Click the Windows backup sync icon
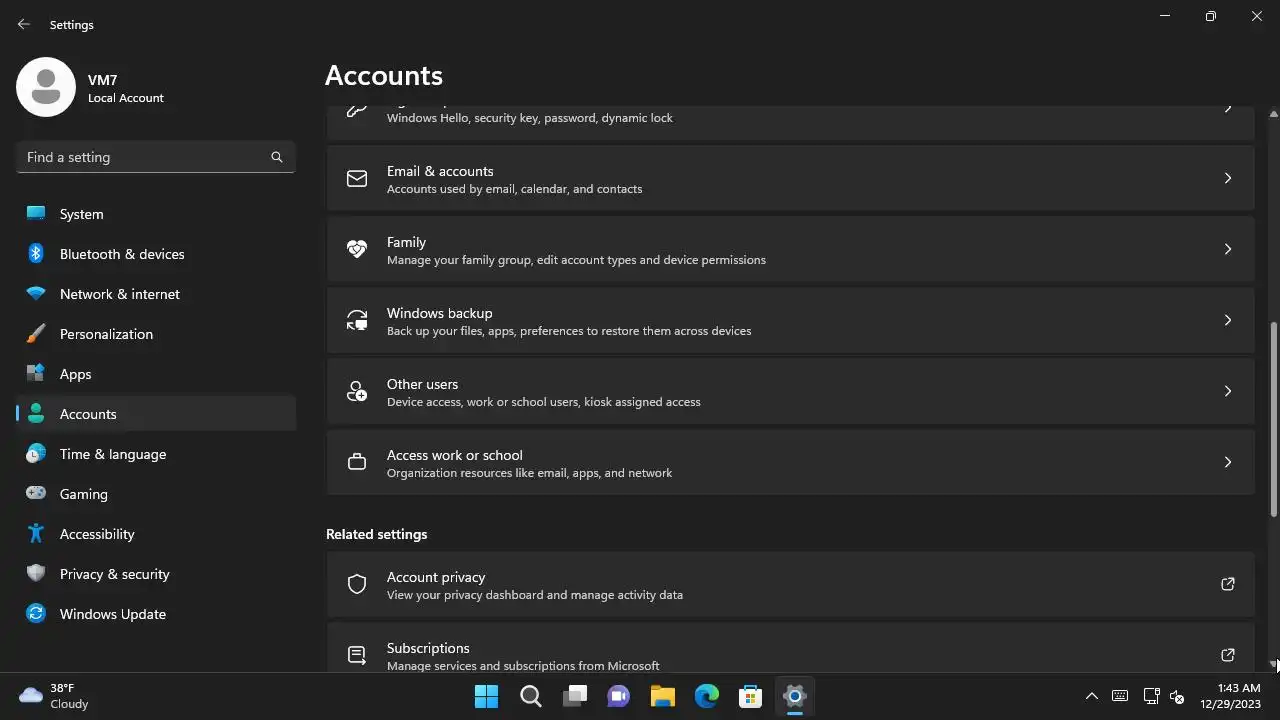This screenshot has height=720, width=1280. click(x=357, y=320)
